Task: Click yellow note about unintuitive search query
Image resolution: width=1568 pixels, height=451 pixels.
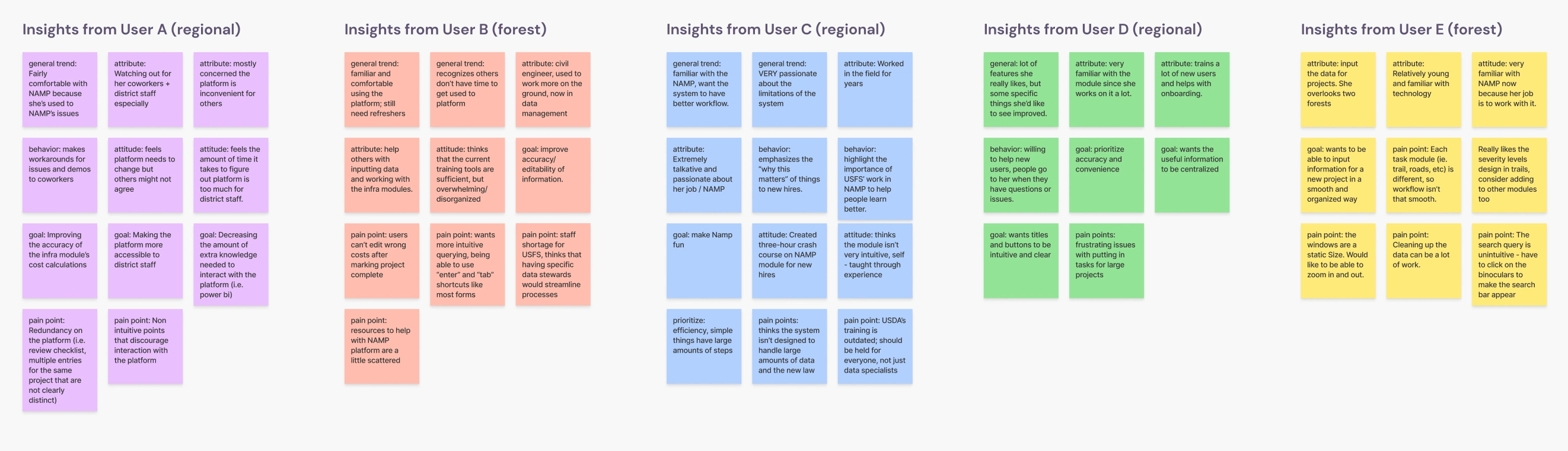Action: 1508,264
